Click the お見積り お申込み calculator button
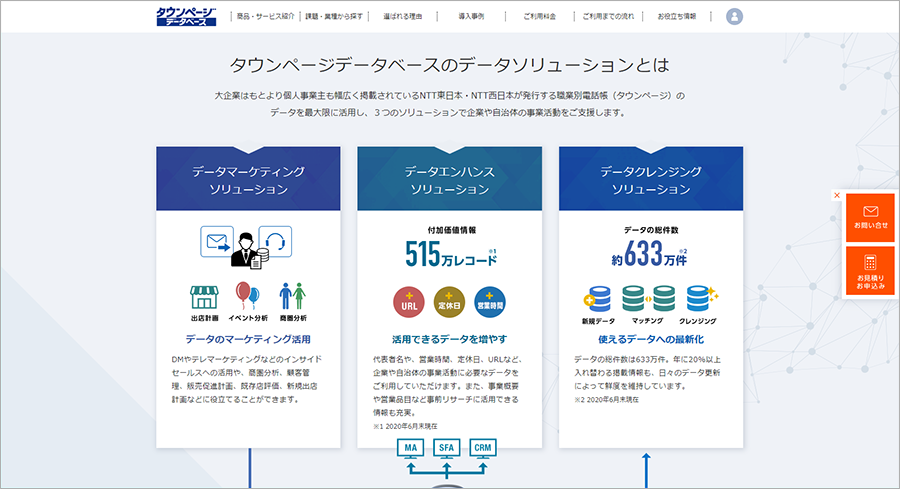Viewport: 900px width, 489px height. (x=870, y=271)
